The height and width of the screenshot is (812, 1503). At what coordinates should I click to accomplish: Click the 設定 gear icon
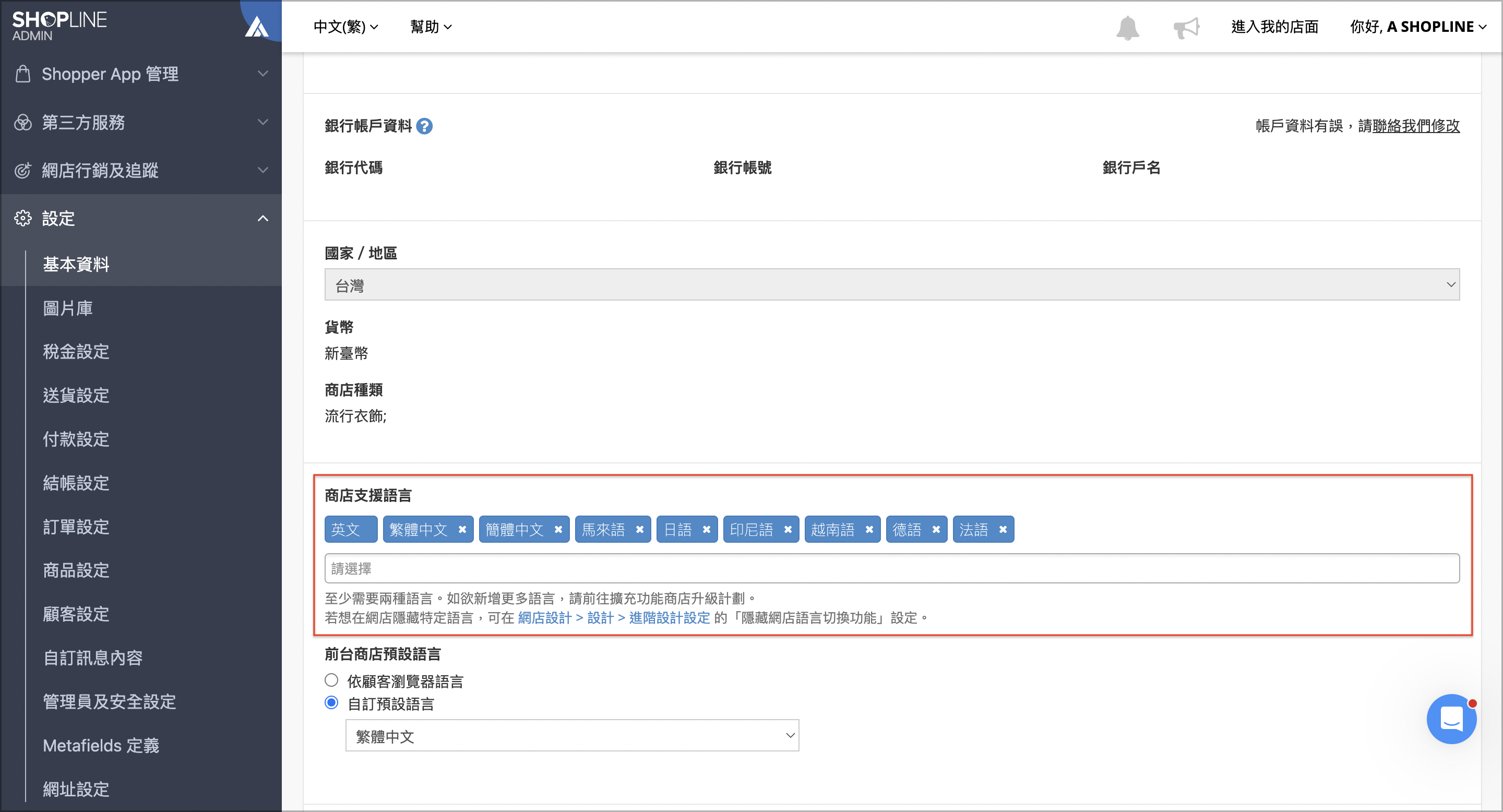[23, 218]
